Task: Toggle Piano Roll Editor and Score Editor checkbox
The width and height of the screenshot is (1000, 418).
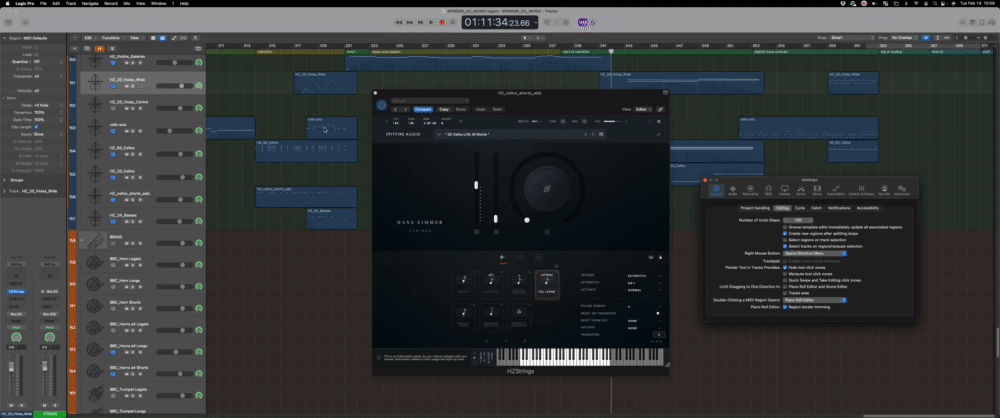Action: [785, 287]
